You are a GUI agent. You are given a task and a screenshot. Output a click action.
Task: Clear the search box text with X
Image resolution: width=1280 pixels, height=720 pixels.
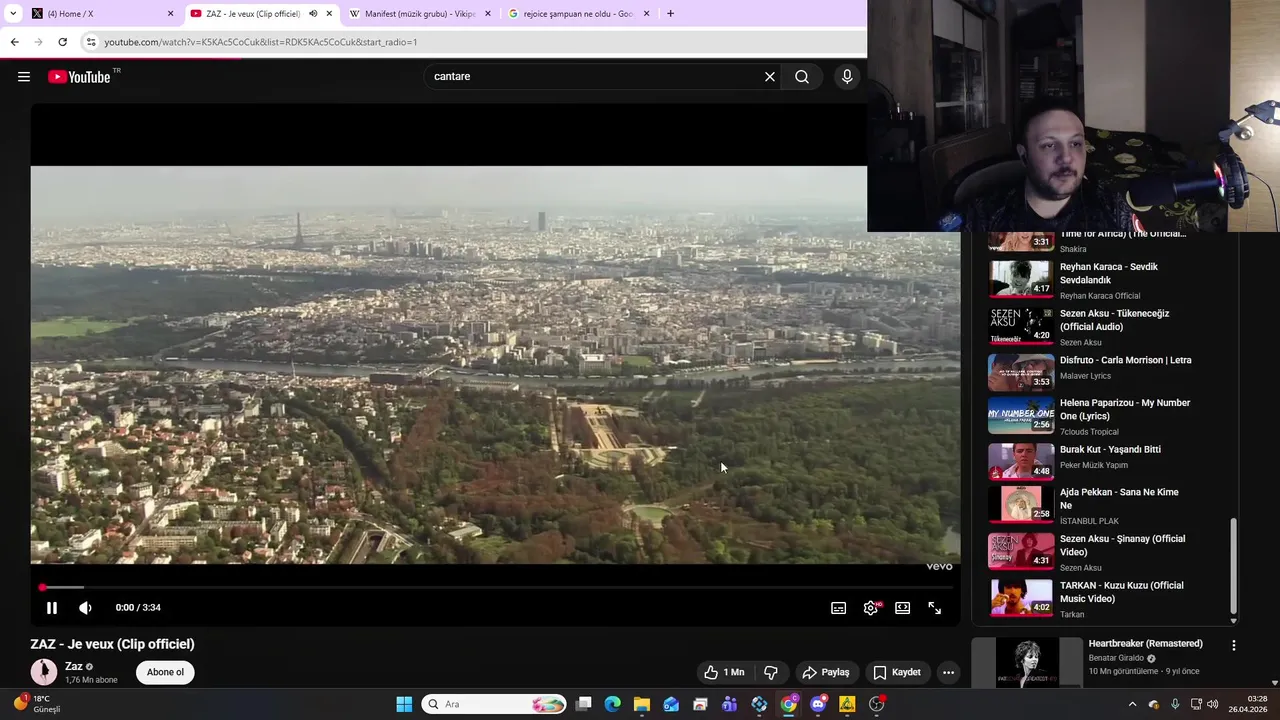coord(770,77)
